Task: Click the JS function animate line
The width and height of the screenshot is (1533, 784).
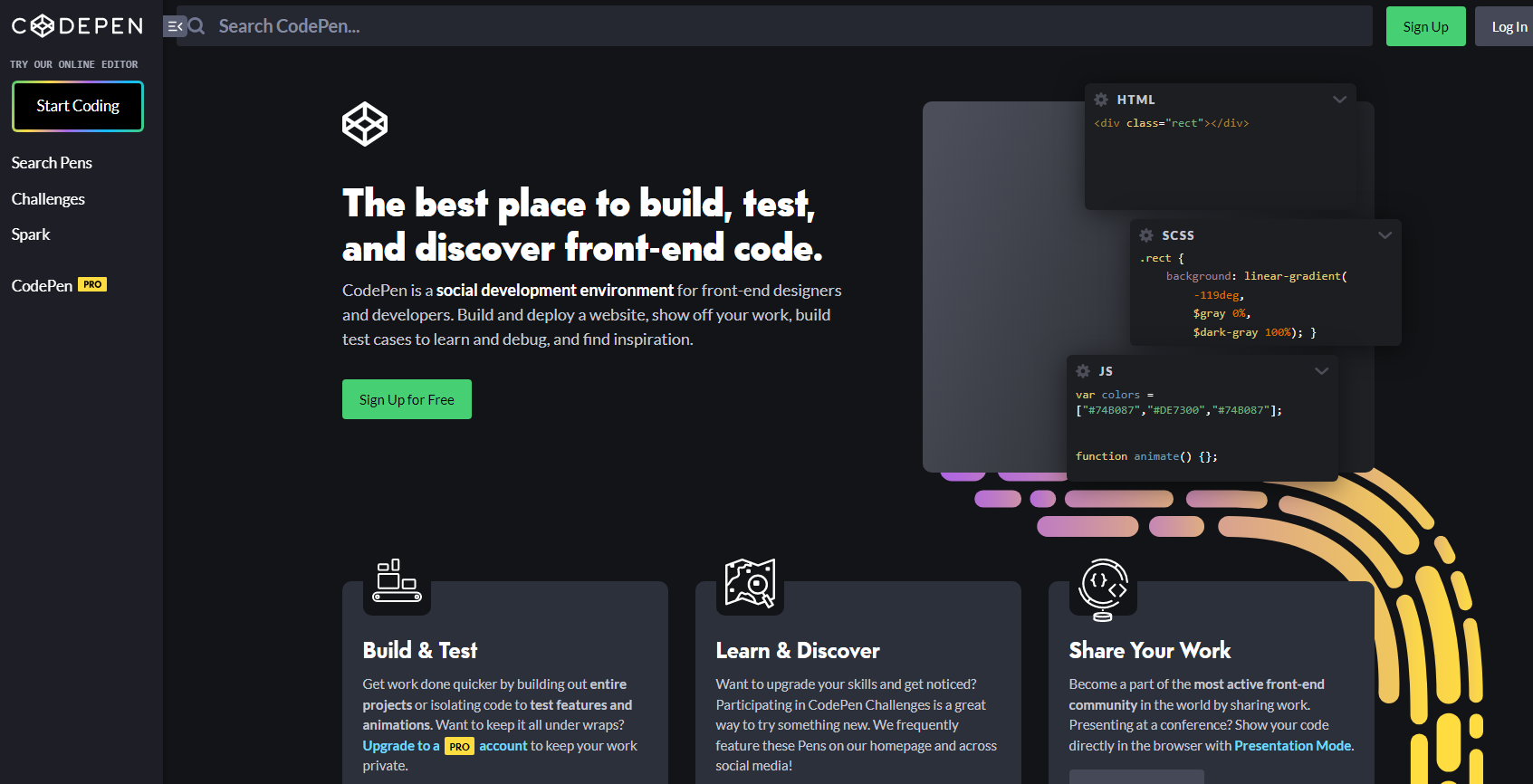Action: pyautogui.click(x=1146, y=456)
